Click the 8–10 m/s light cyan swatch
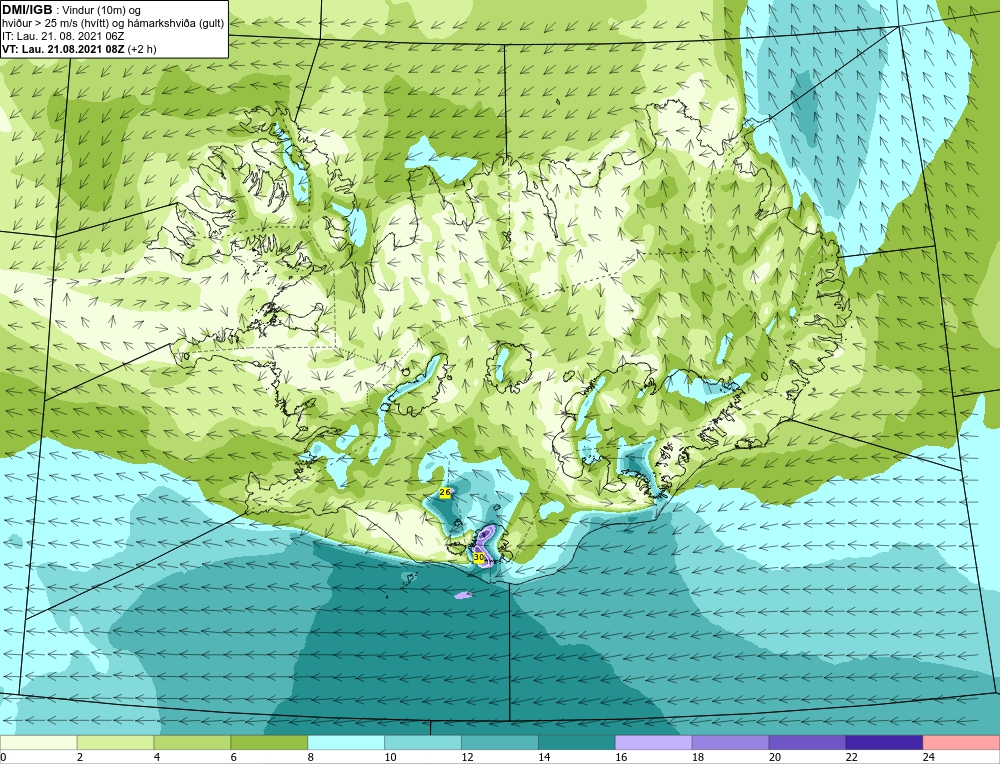This screenshot has width=1000, height=764. pos(346,742)
